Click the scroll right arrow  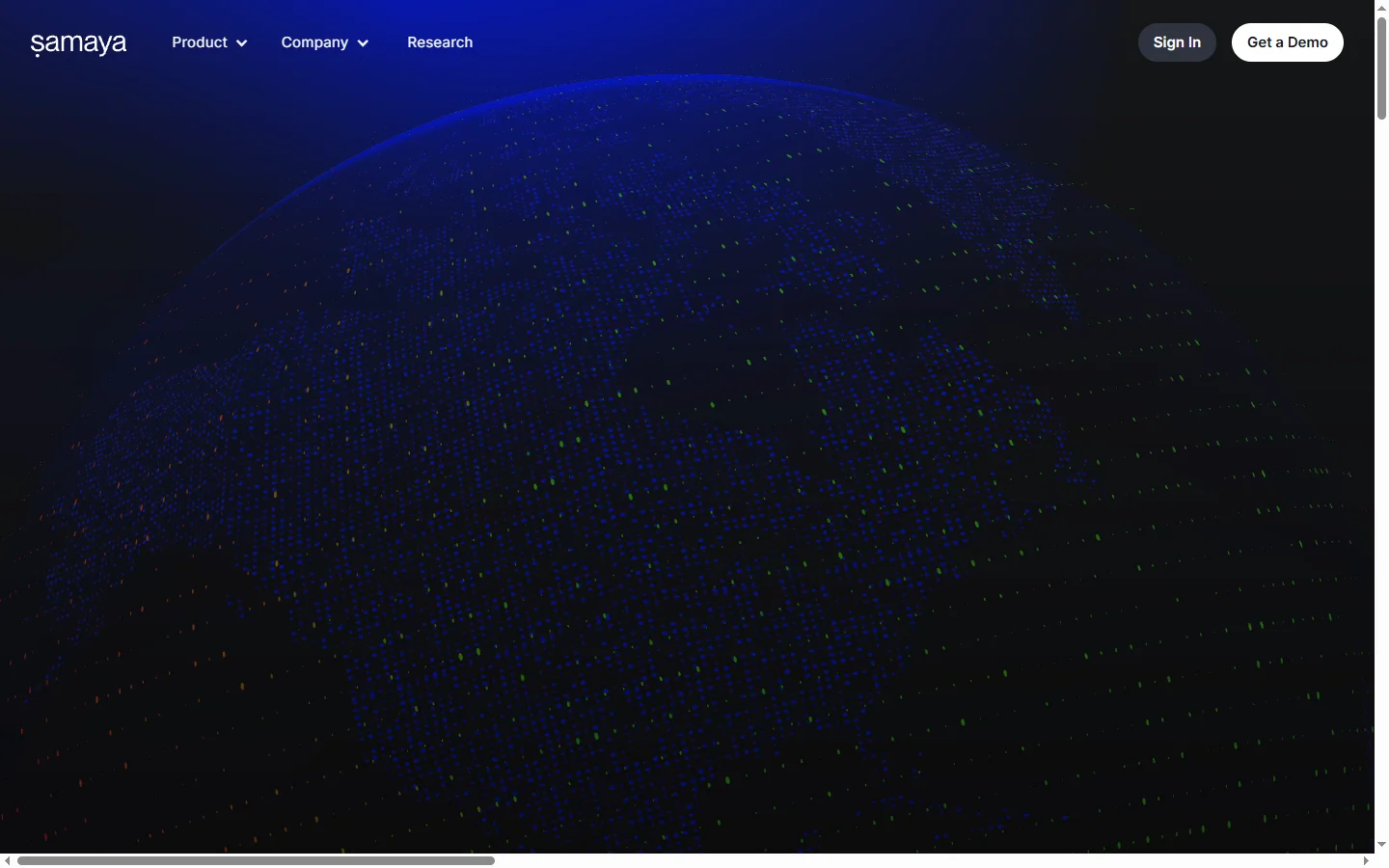click(x=1367, y=860)
